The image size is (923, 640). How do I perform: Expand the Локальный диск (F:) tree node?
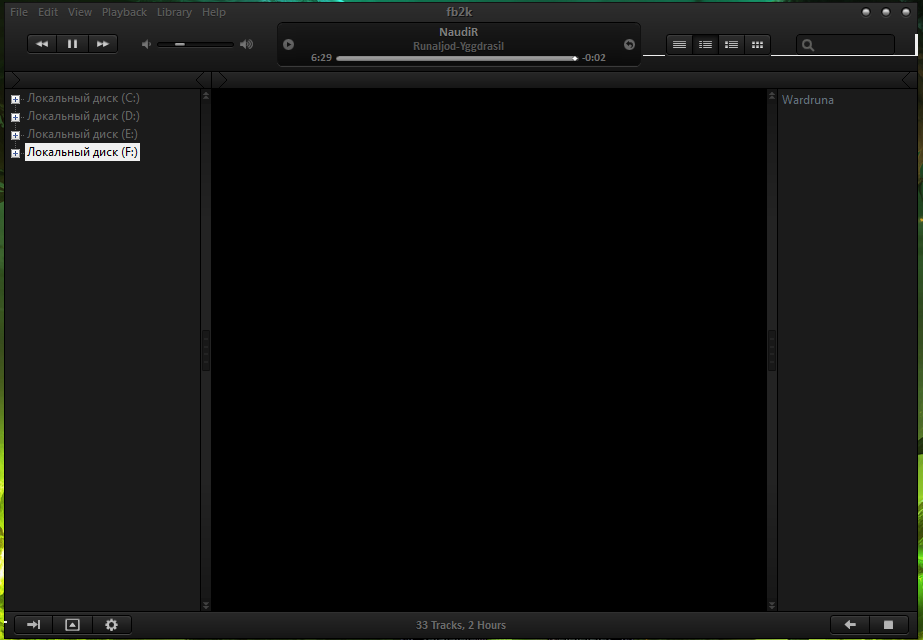tap(15, 153)
